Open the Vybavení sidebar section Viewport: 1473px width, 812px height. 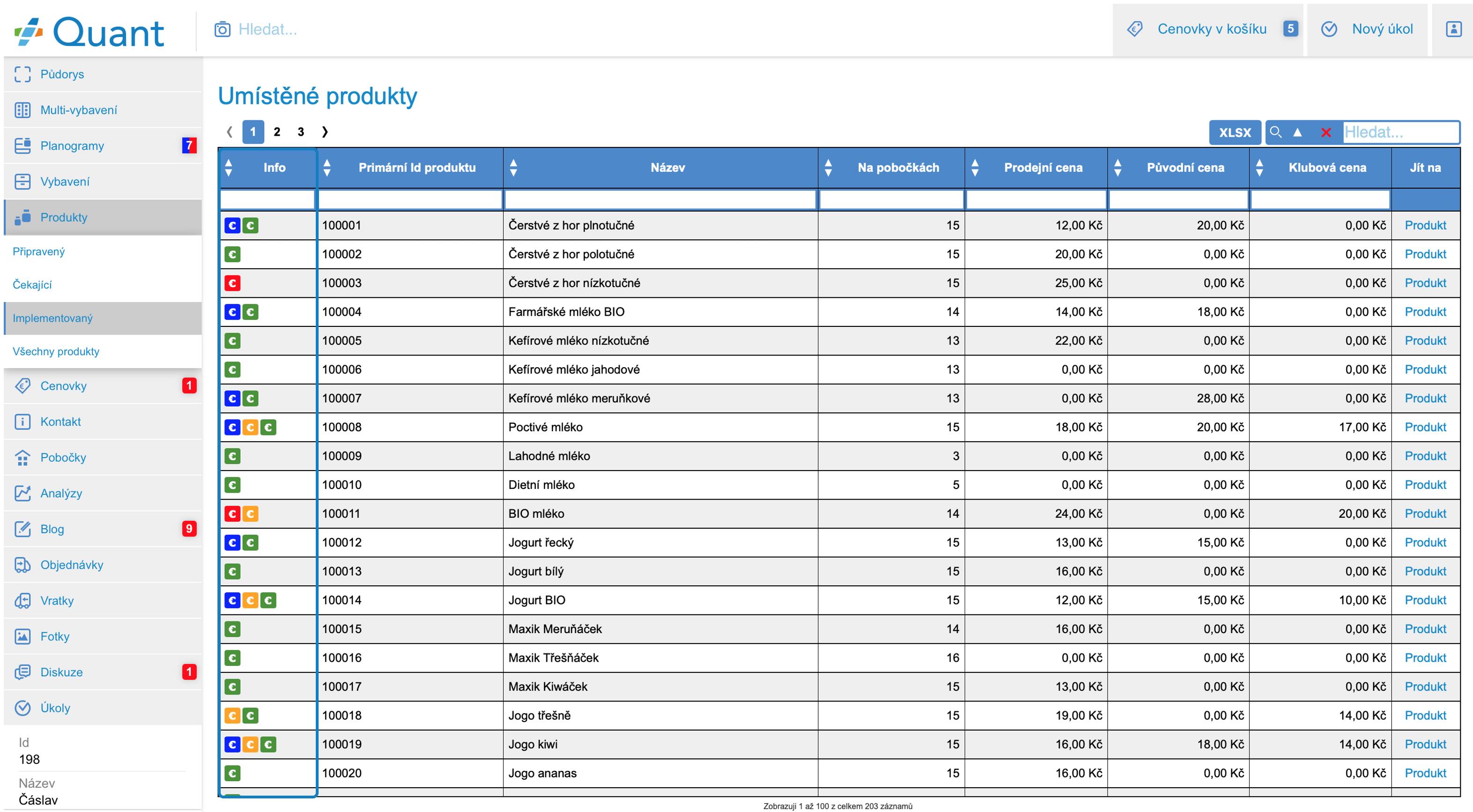pos(103,182)
